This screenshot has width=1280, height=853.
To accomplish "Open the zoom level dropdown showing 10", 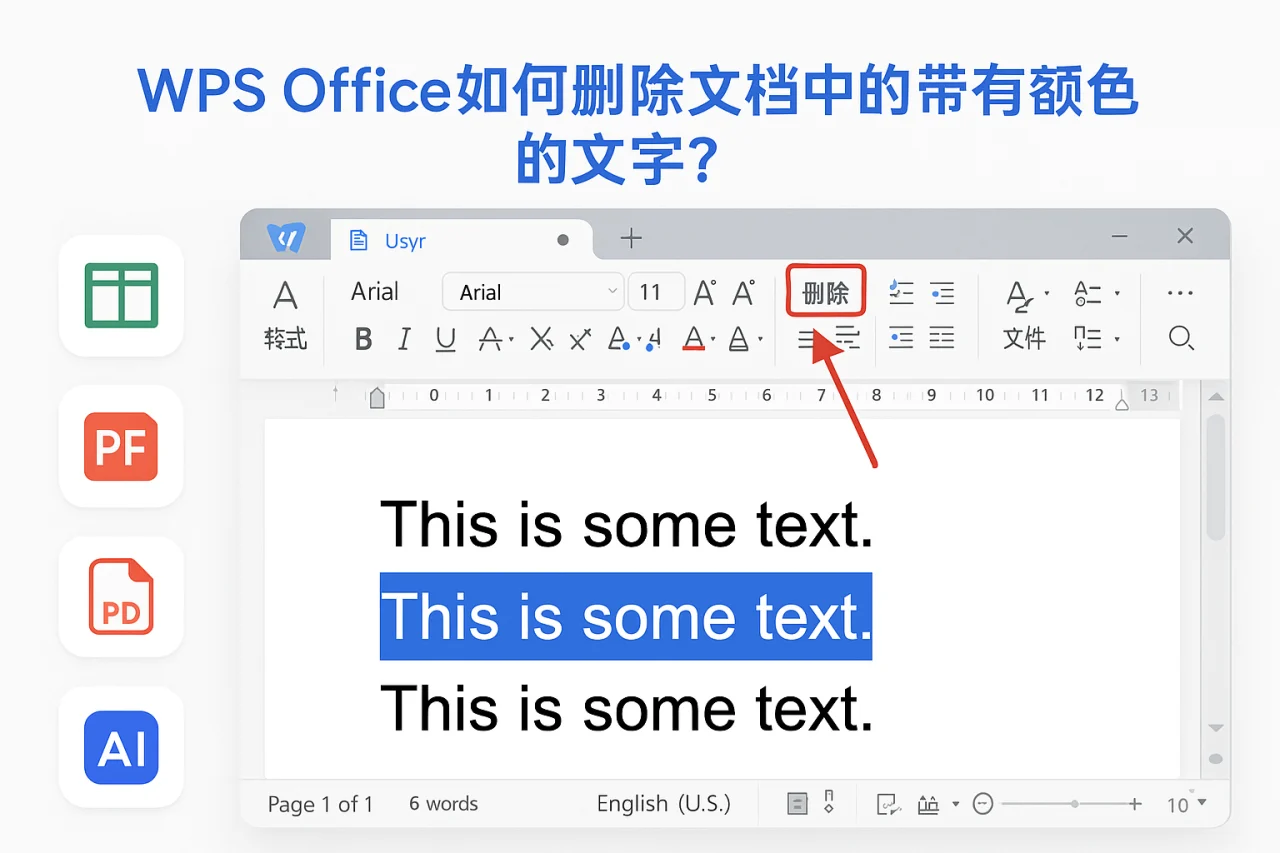I will [x=1187, y=803].
